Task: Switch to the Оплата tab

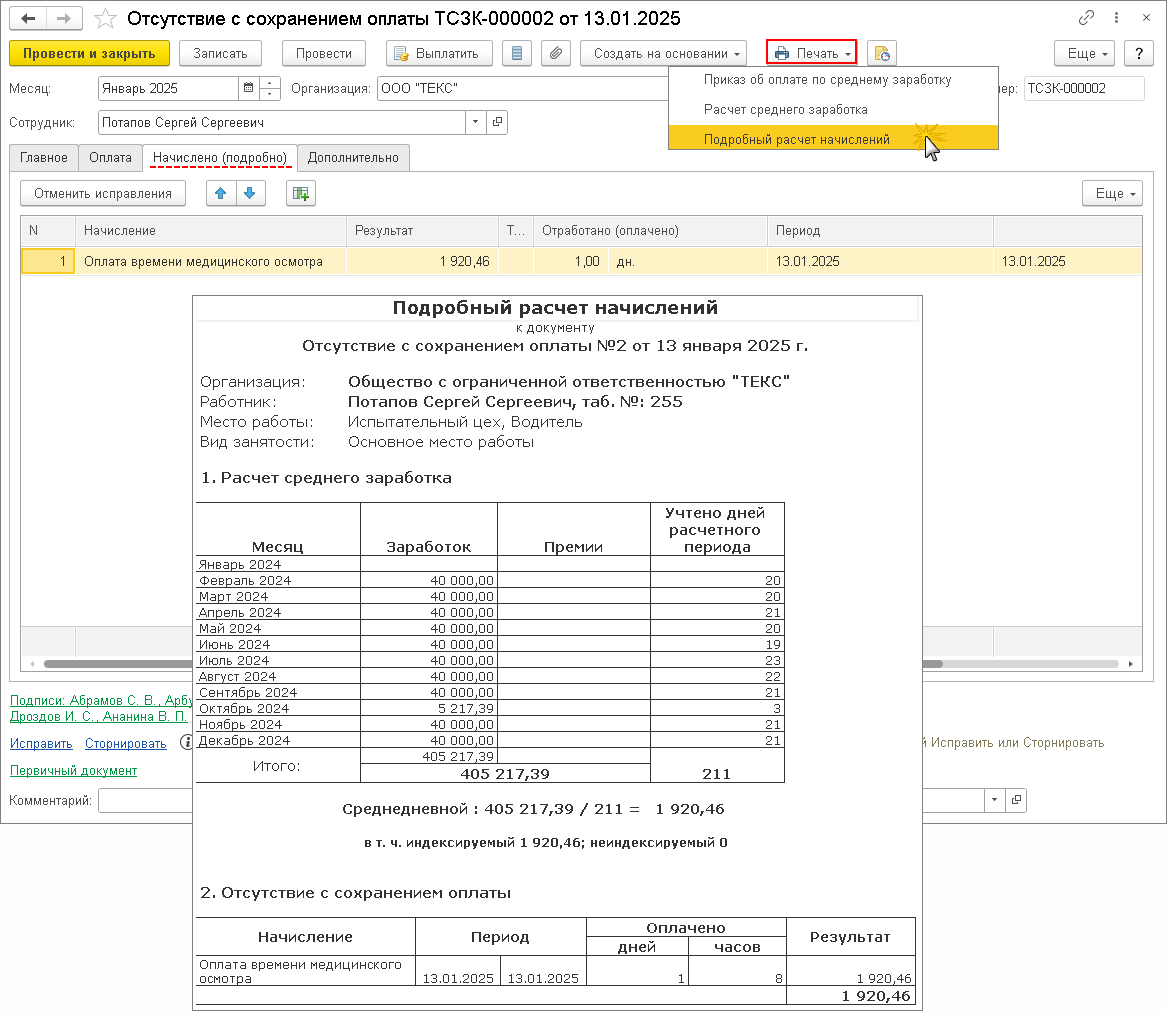Action: coord(110,158)
